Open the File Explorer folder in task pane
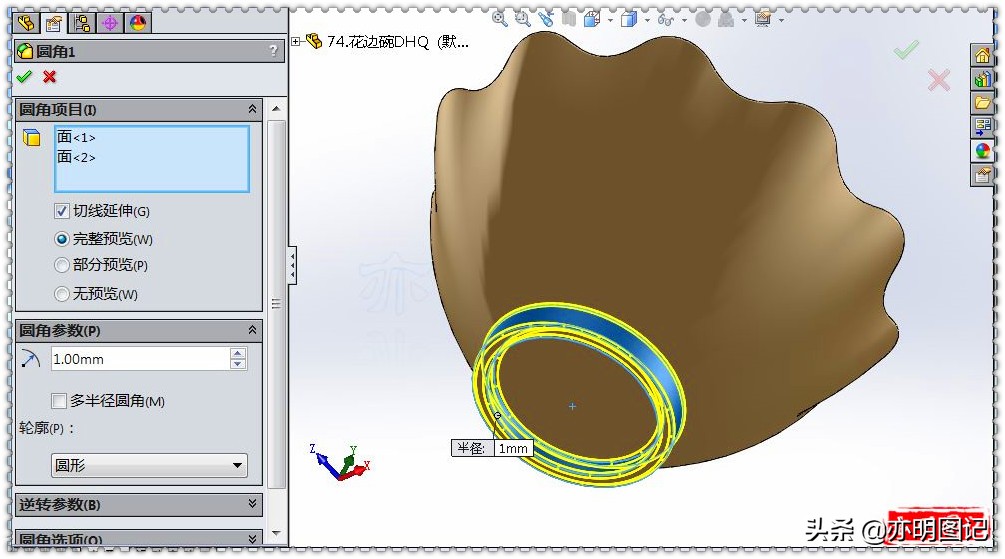The image size is (1005, 559). tap(983, 103)
